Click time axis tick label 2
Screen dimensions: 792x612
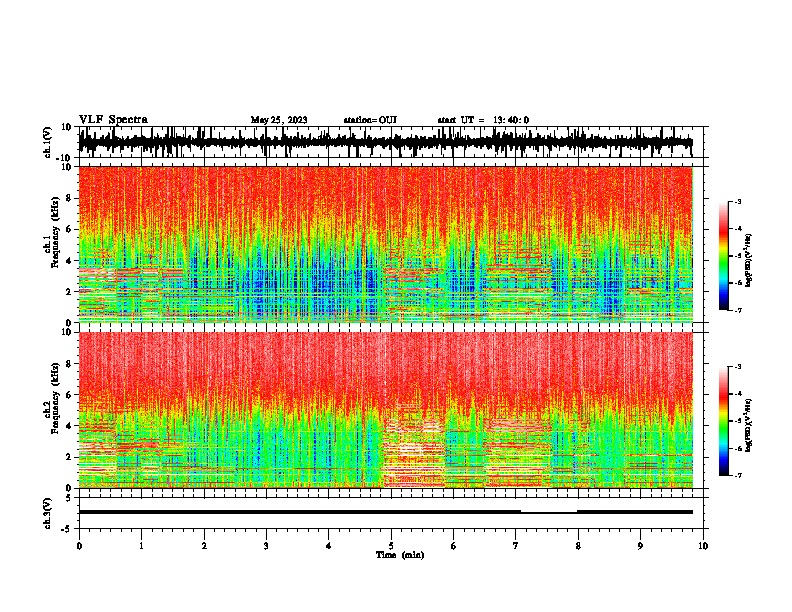(204, 545)
